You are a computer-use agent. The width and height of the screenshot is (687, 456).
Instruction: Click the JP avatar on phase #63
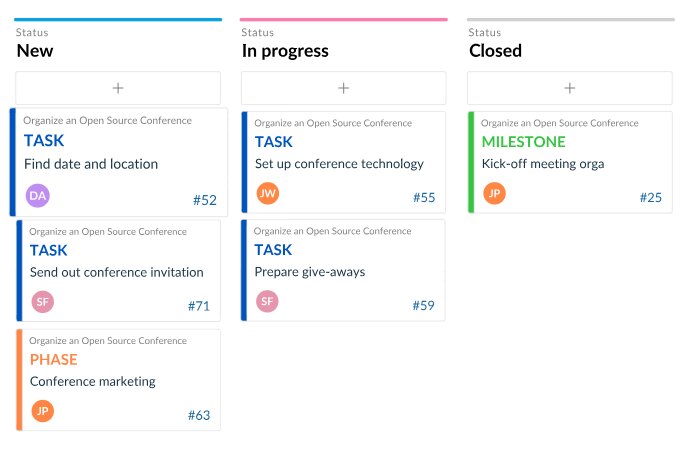coord(42,411)
